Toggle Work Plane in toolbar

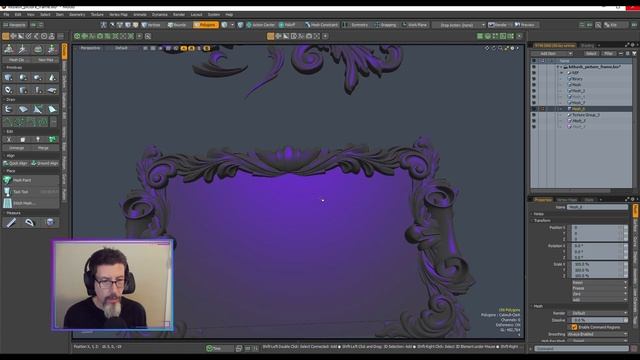415,25
